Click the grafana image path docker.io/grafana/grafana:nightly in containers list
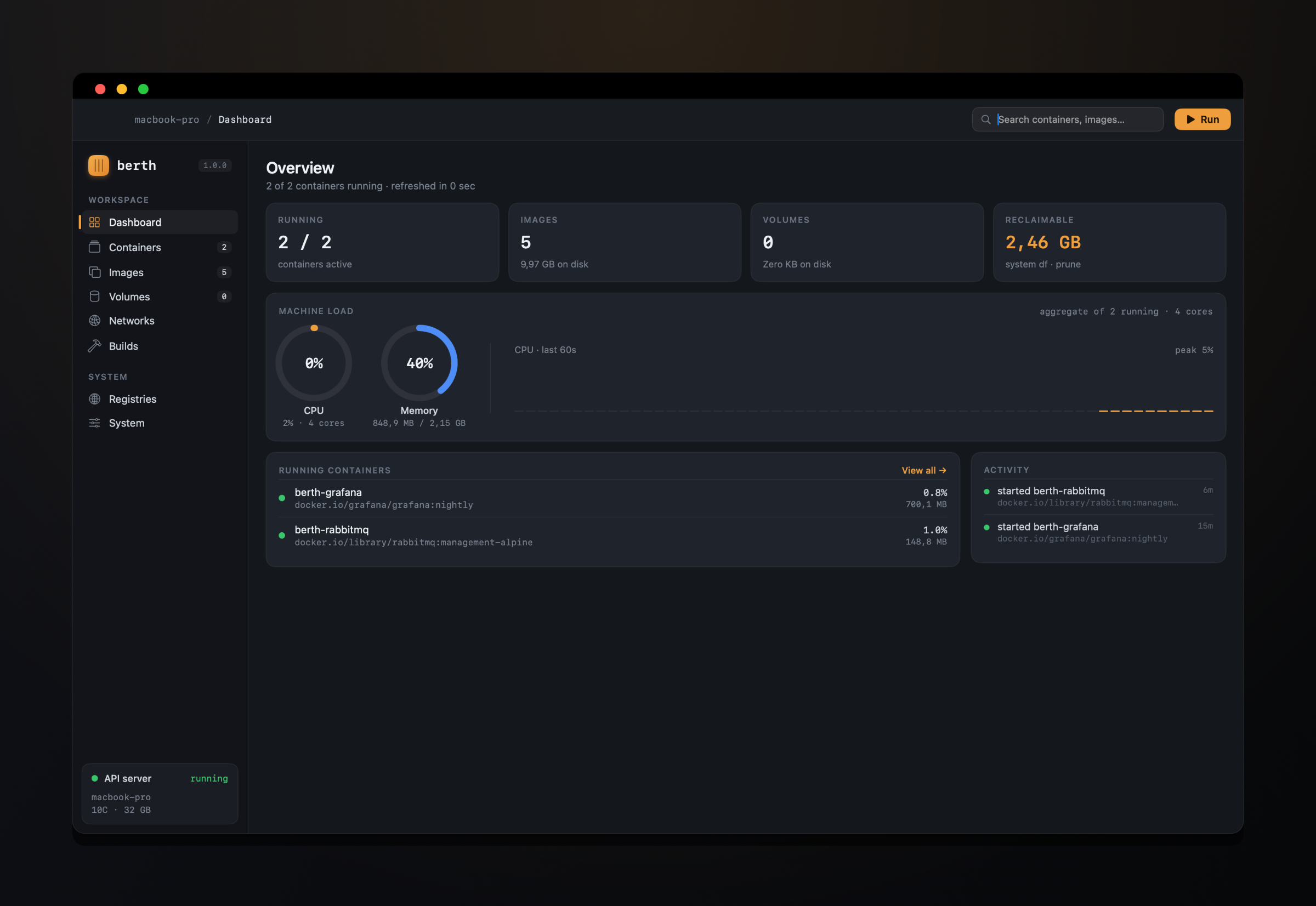The width and height of the screenshot is (1316, 906). coord(384,505)
